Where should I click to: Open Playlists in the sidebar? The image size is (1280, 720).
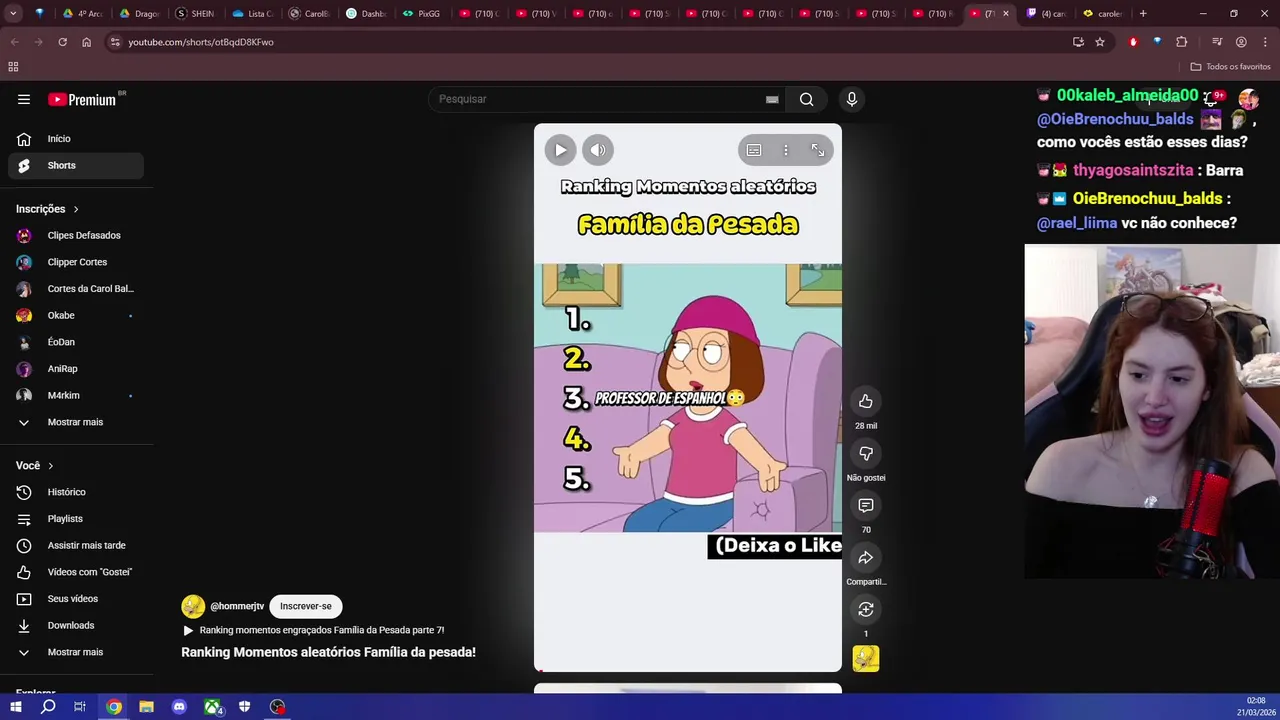click(76, 519)
